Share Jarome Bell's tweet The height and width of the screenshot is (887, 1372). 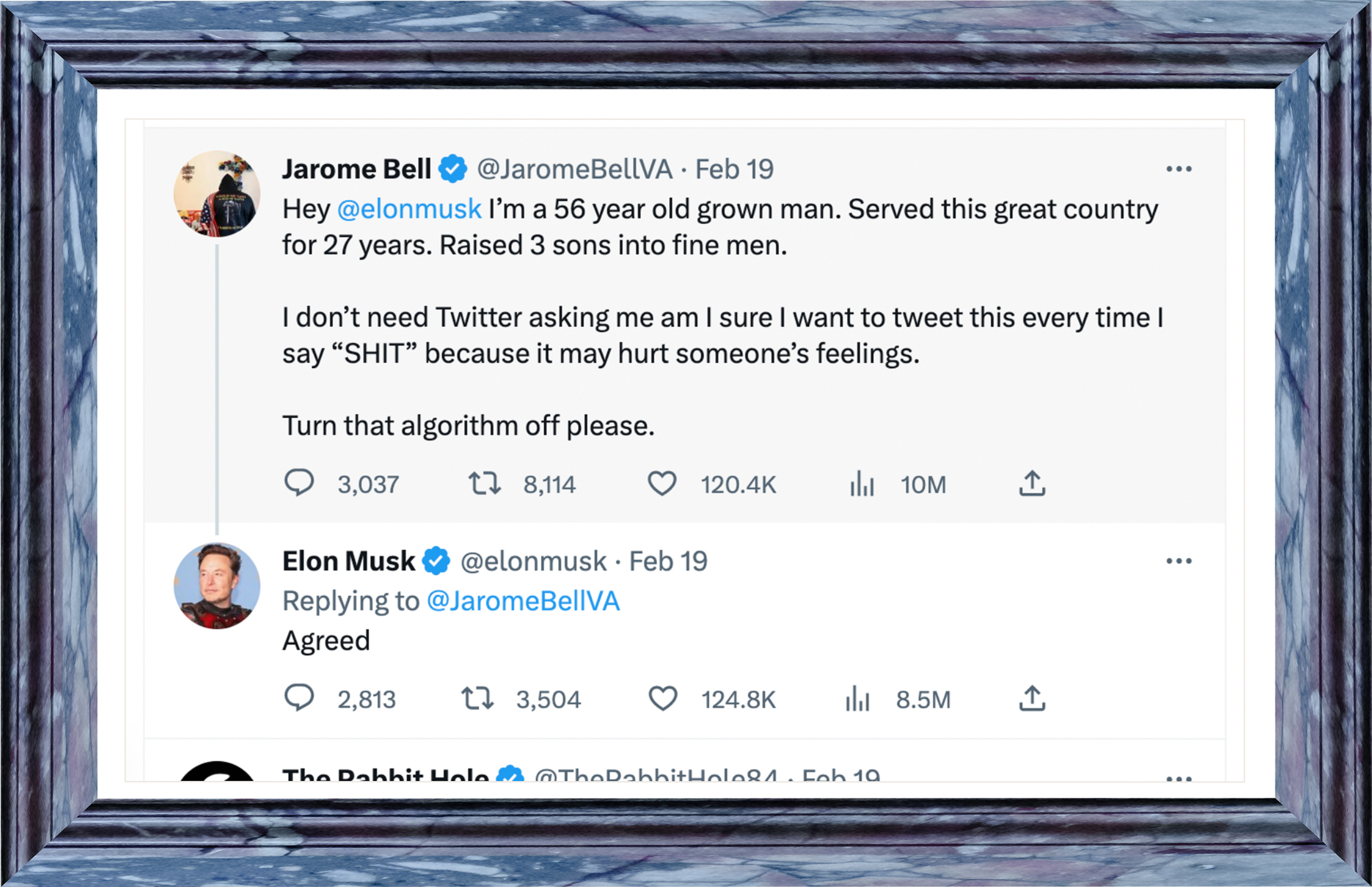click(x=1032, y=483)
